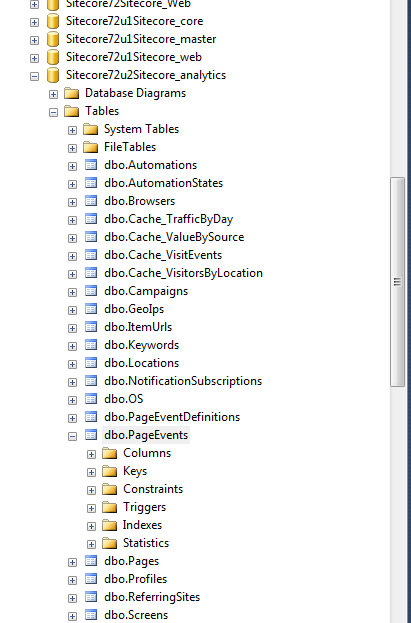
Task: Select the dbo.ItemUrls table label
Action: click(138, 327)
